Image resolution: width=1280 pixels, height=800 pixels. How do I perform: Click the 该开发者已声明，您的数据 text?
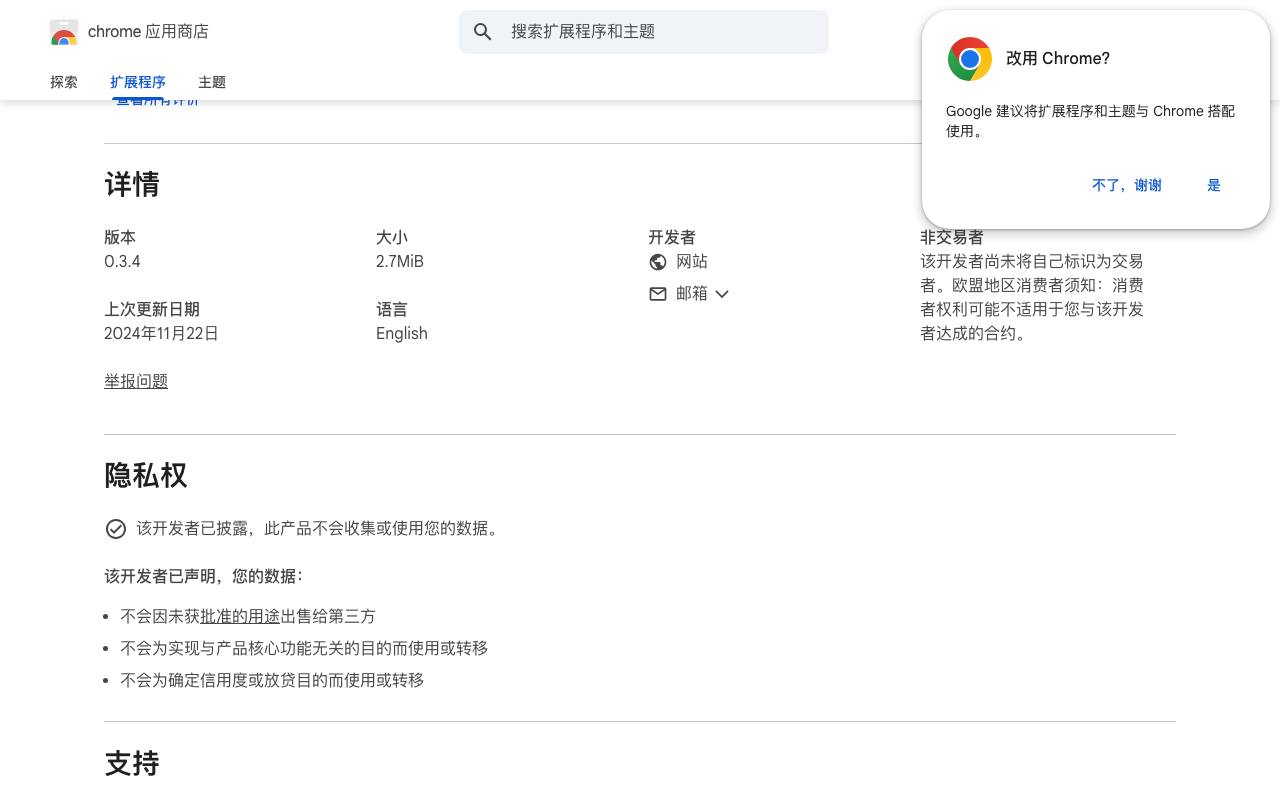(x=203, y=577)
